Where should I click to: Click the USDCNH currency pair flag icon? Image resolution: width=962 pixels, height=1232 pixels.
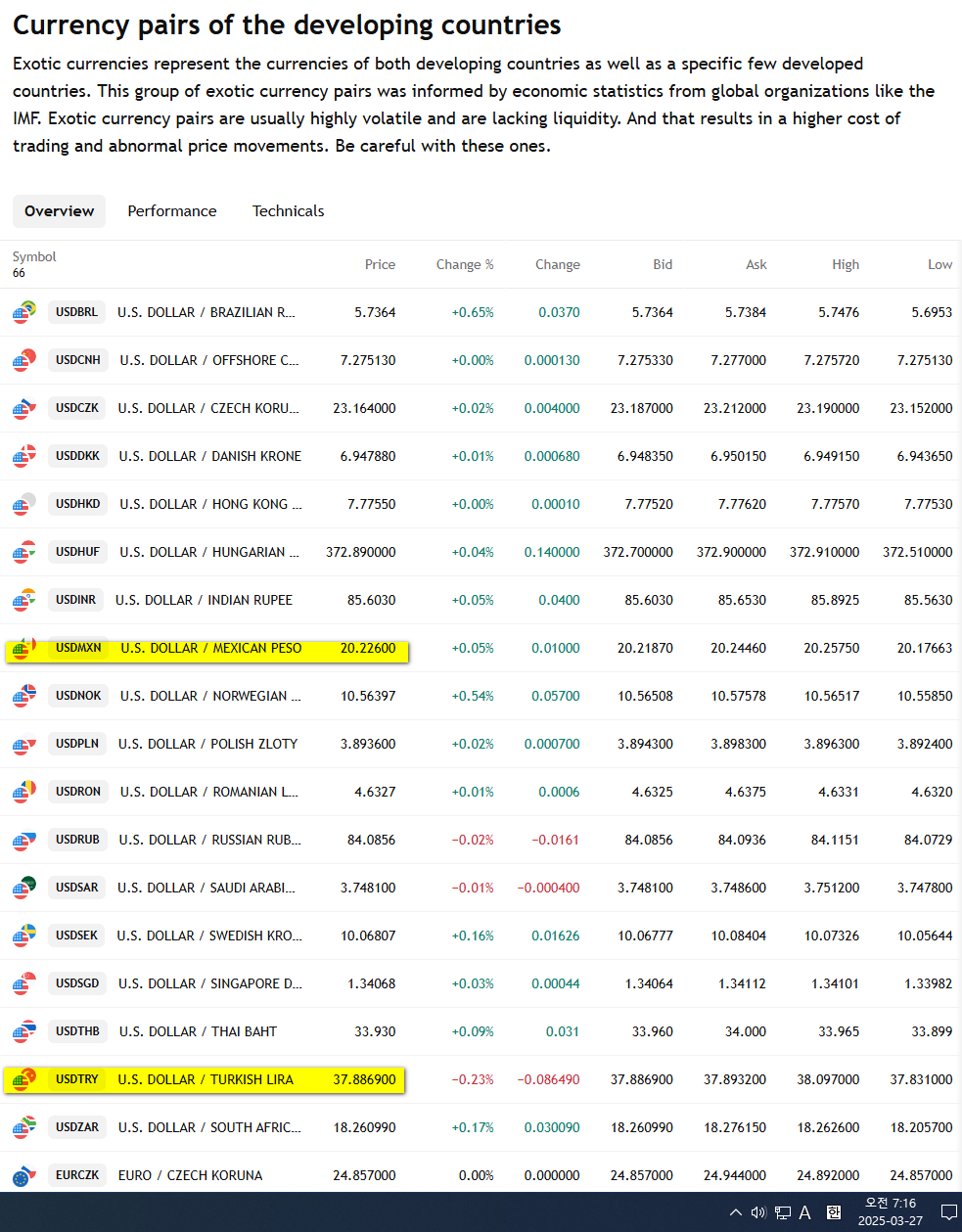[24, 360]
